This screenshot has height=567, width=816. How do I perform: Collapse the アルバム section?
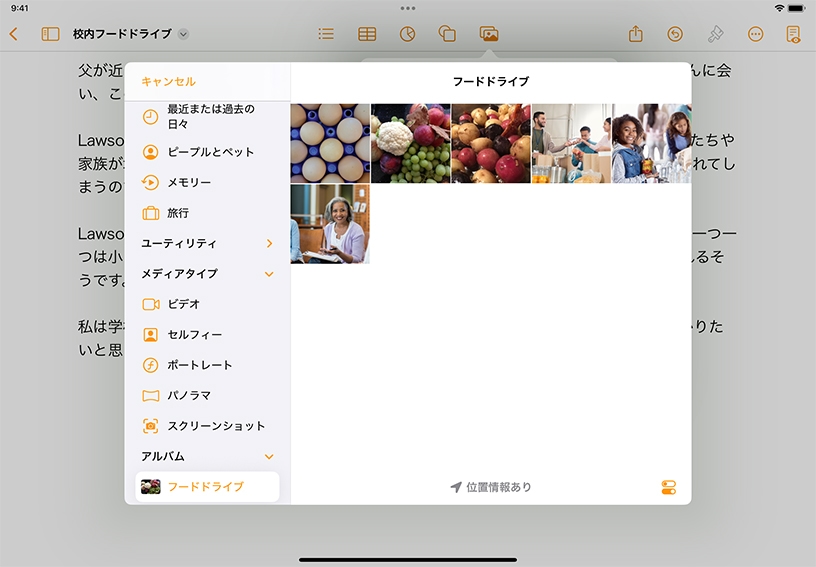(x=269, y=456)
